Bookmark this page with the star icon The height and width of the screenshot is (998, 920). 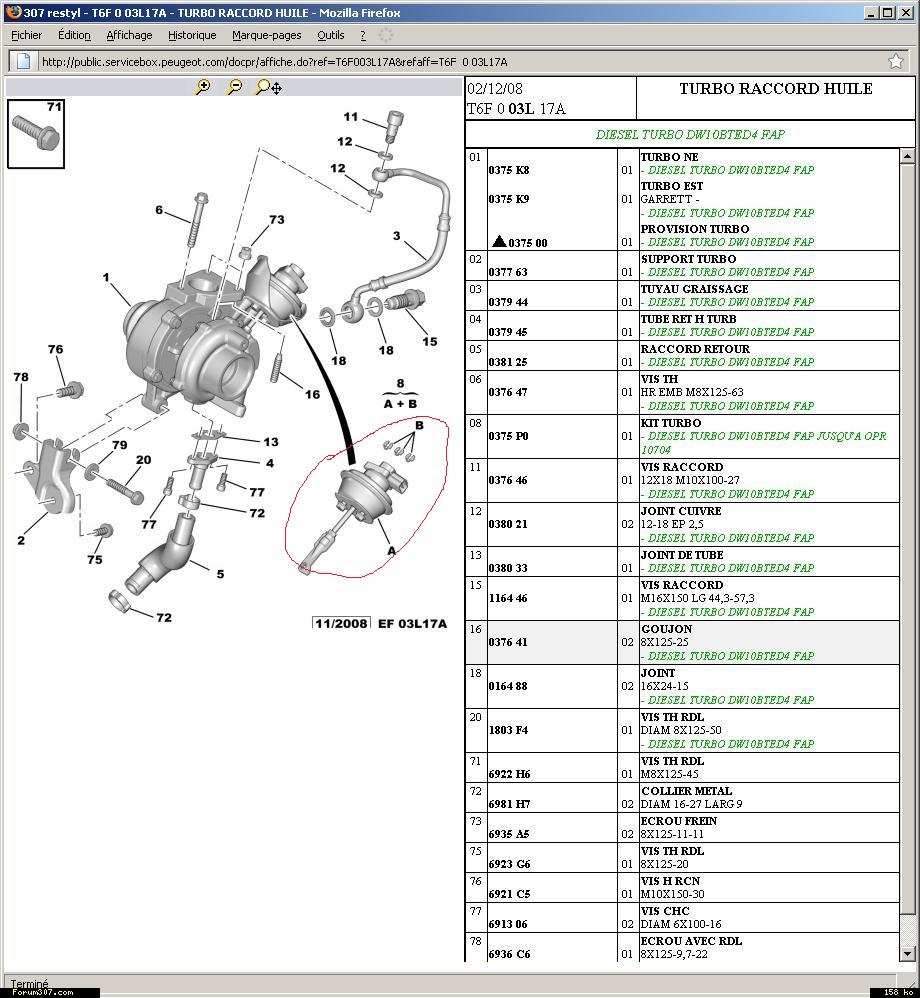coord(896,61)
